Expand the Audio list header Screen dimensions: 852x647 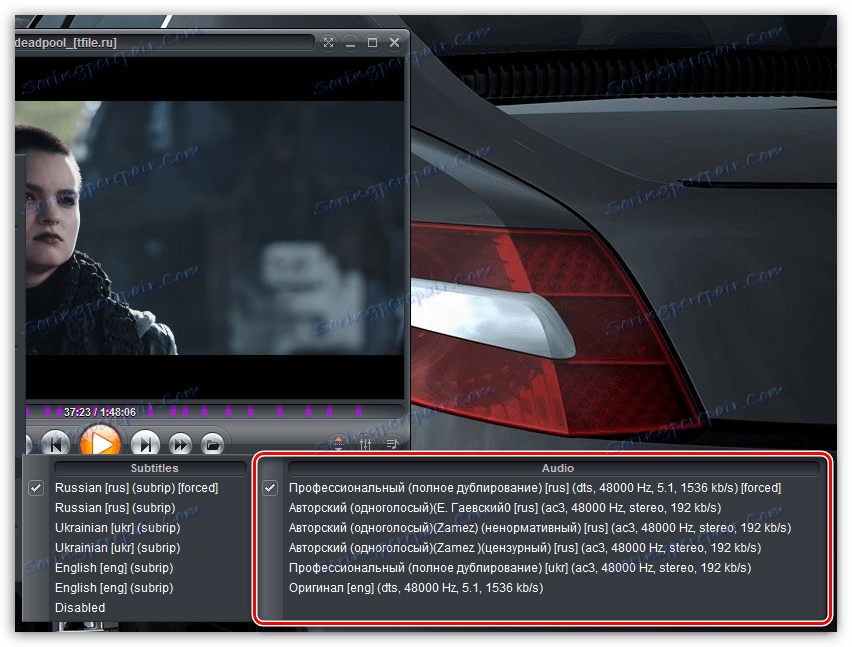tap(557, 467)
